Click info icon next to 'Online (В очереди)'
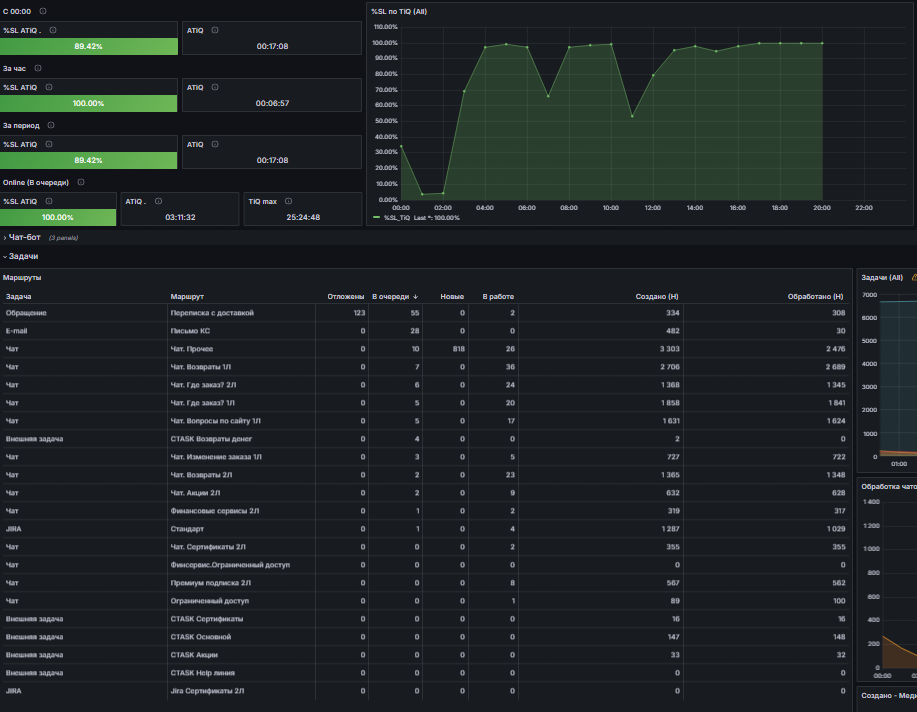 pyautogui.click(x=81, y=183)
